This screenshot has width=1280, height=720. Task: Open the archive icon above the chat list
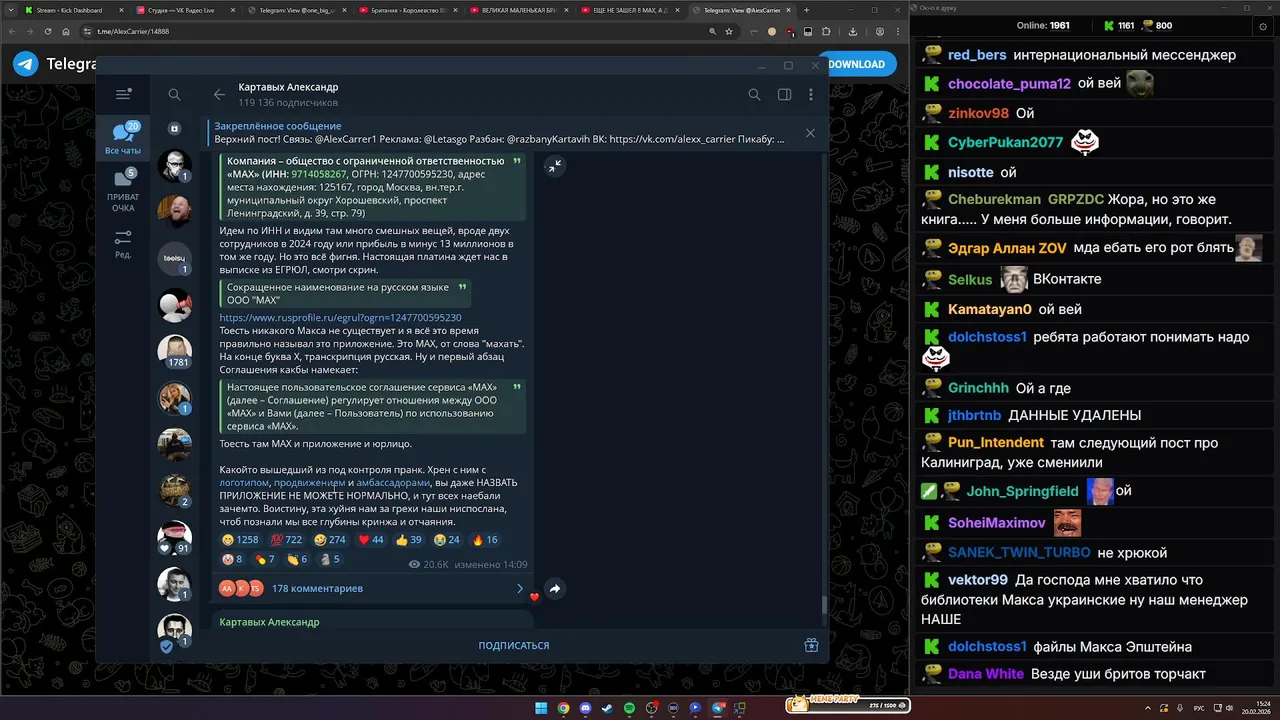point(174,128)
